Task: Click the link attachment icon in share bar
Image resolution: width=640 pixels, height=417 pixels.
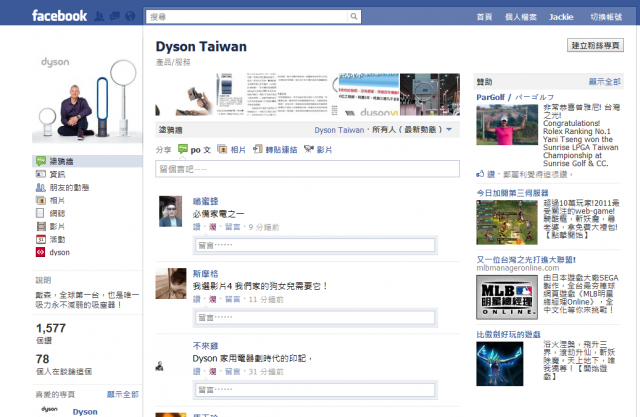Action: pyautogui.click(x=258, y=149)
